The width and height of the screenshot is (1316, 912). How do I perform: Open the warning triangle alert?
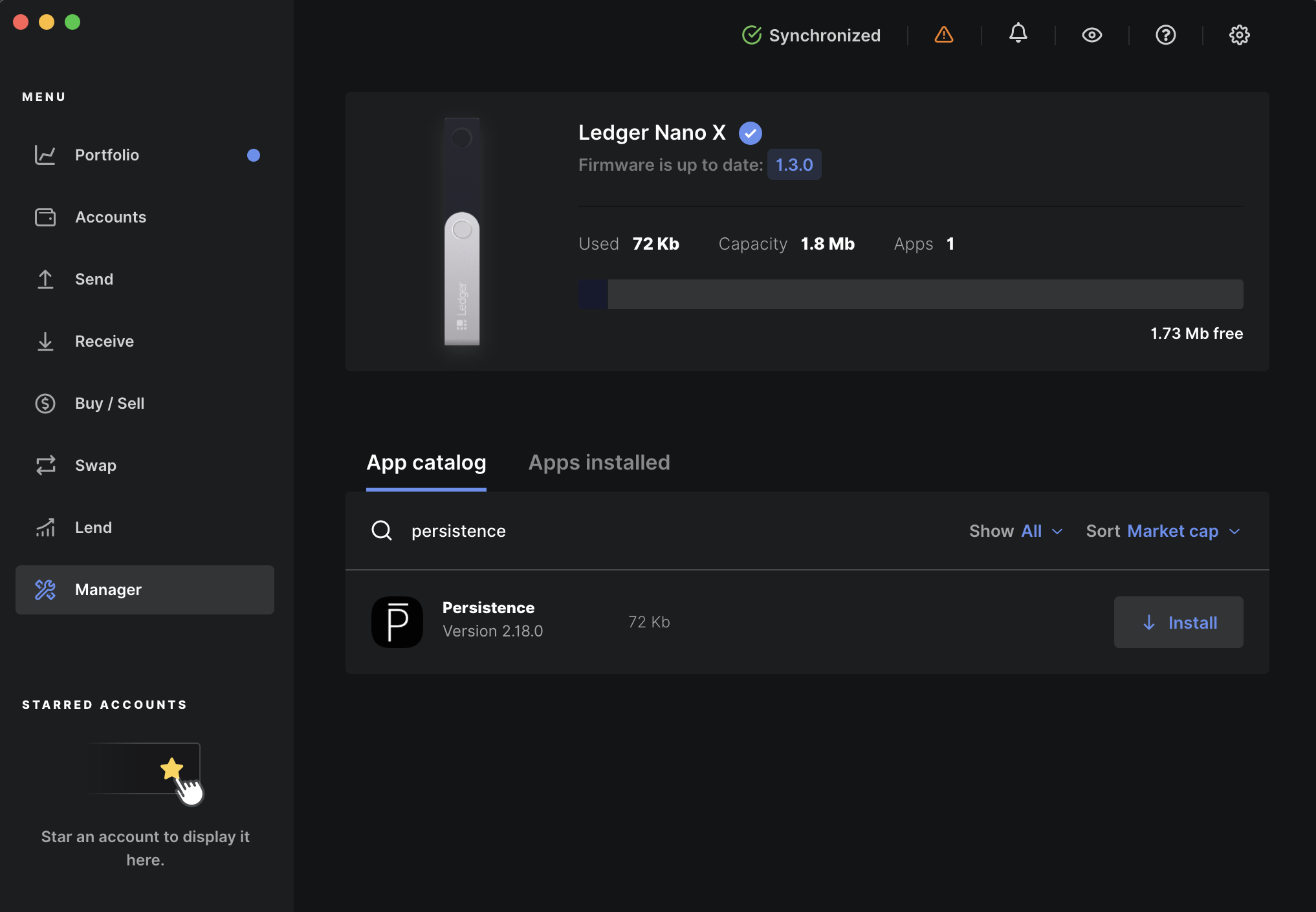(x=944, y=35)
